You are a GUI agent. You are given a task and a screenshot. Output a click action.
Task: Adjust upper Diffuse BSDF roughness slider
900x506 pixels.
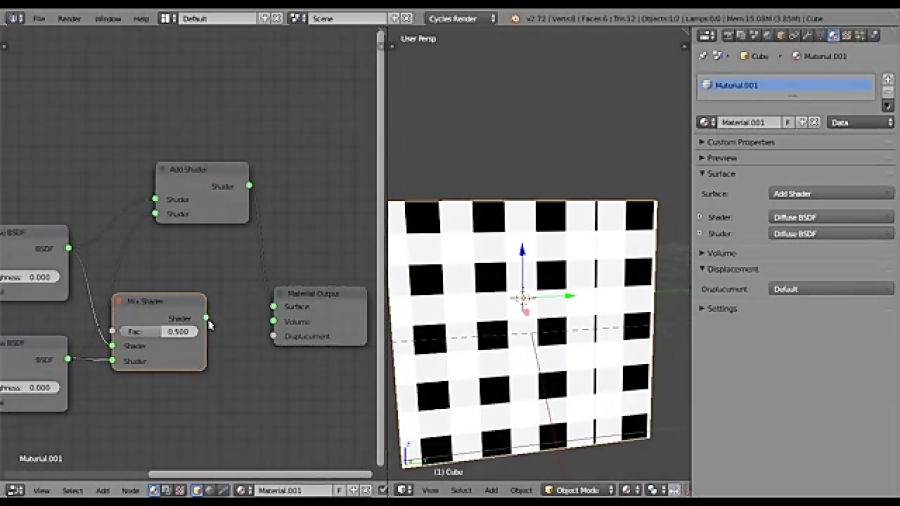tap(29, 277)
